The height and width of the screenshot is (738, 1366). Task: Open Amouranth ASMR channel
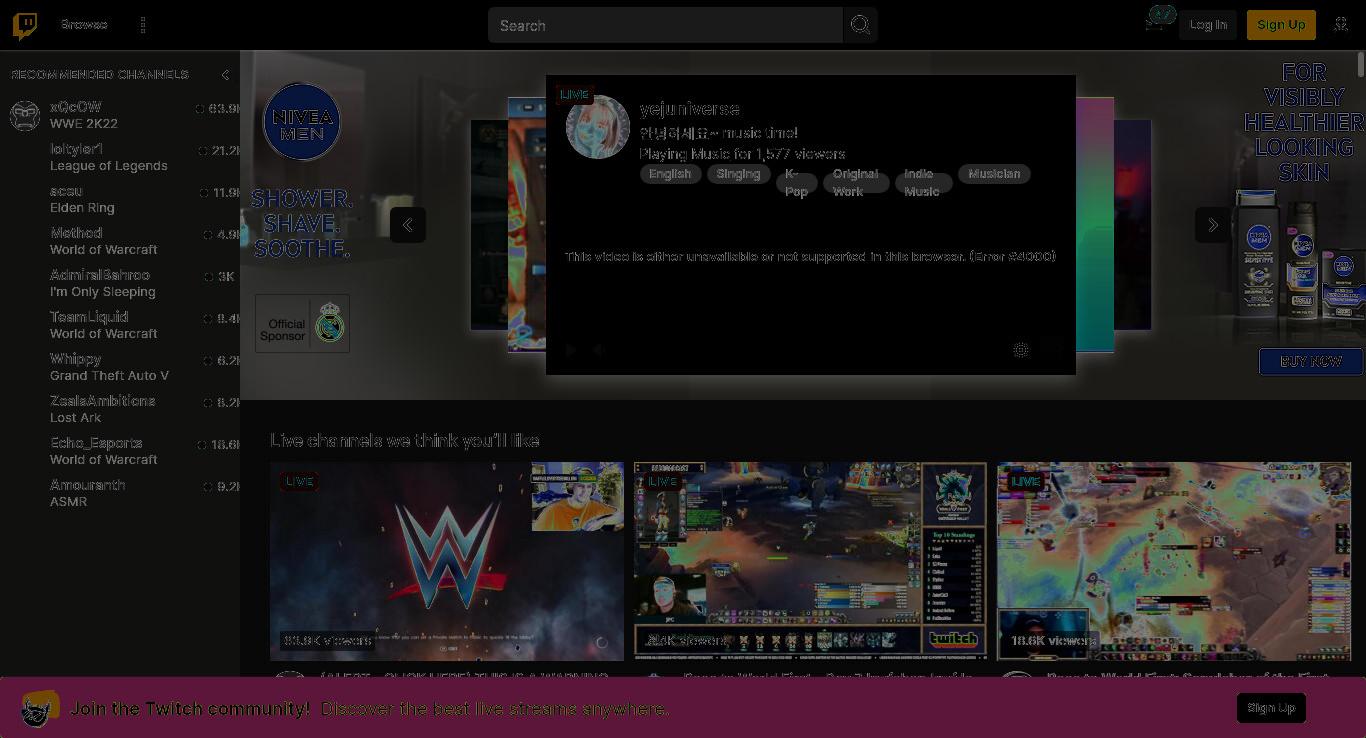(120, 493)
